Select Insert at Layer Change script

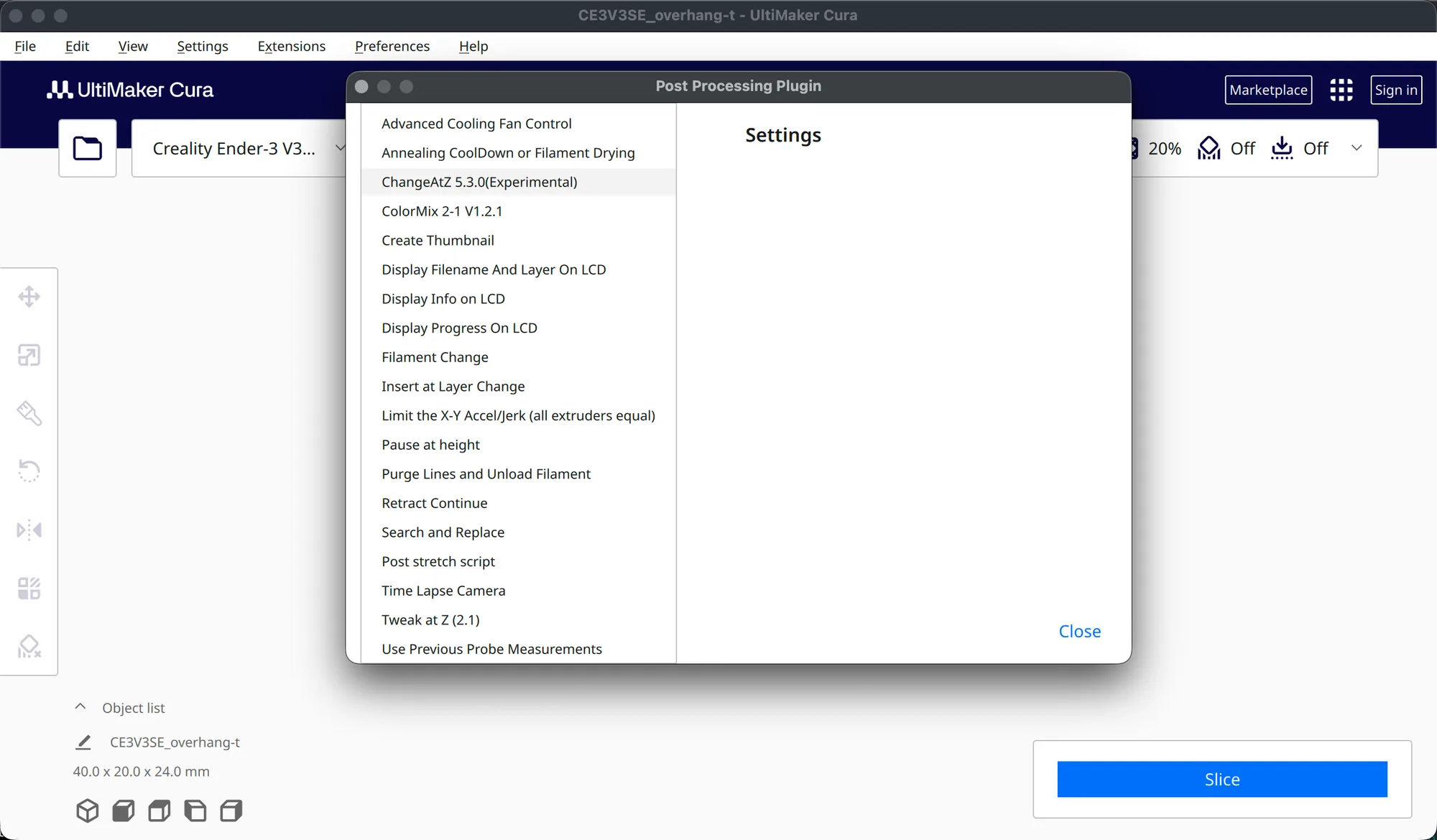pos(518,387)
